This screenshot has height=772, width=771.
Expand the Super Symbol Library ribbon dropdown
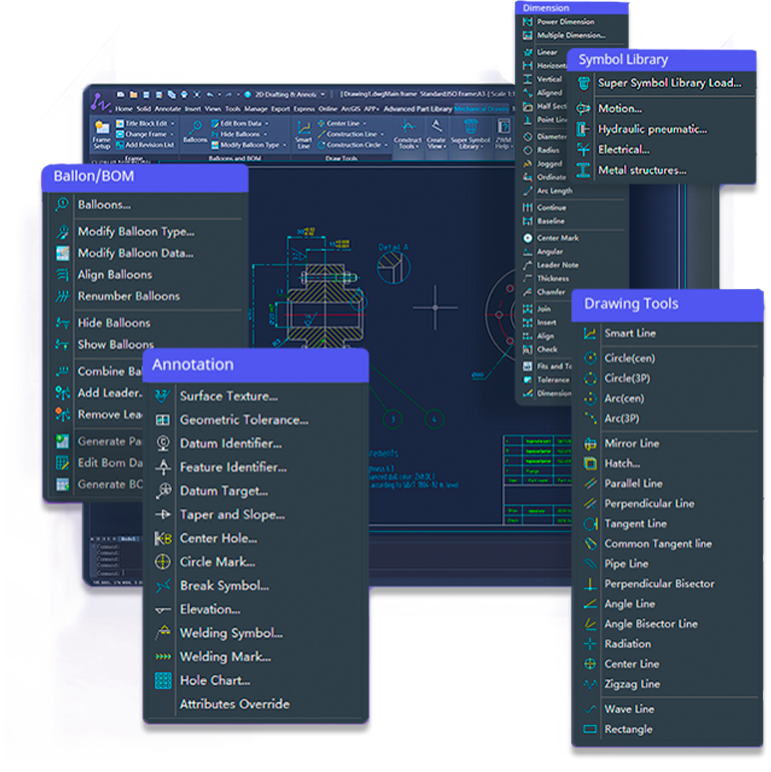[x=470, y=141]
